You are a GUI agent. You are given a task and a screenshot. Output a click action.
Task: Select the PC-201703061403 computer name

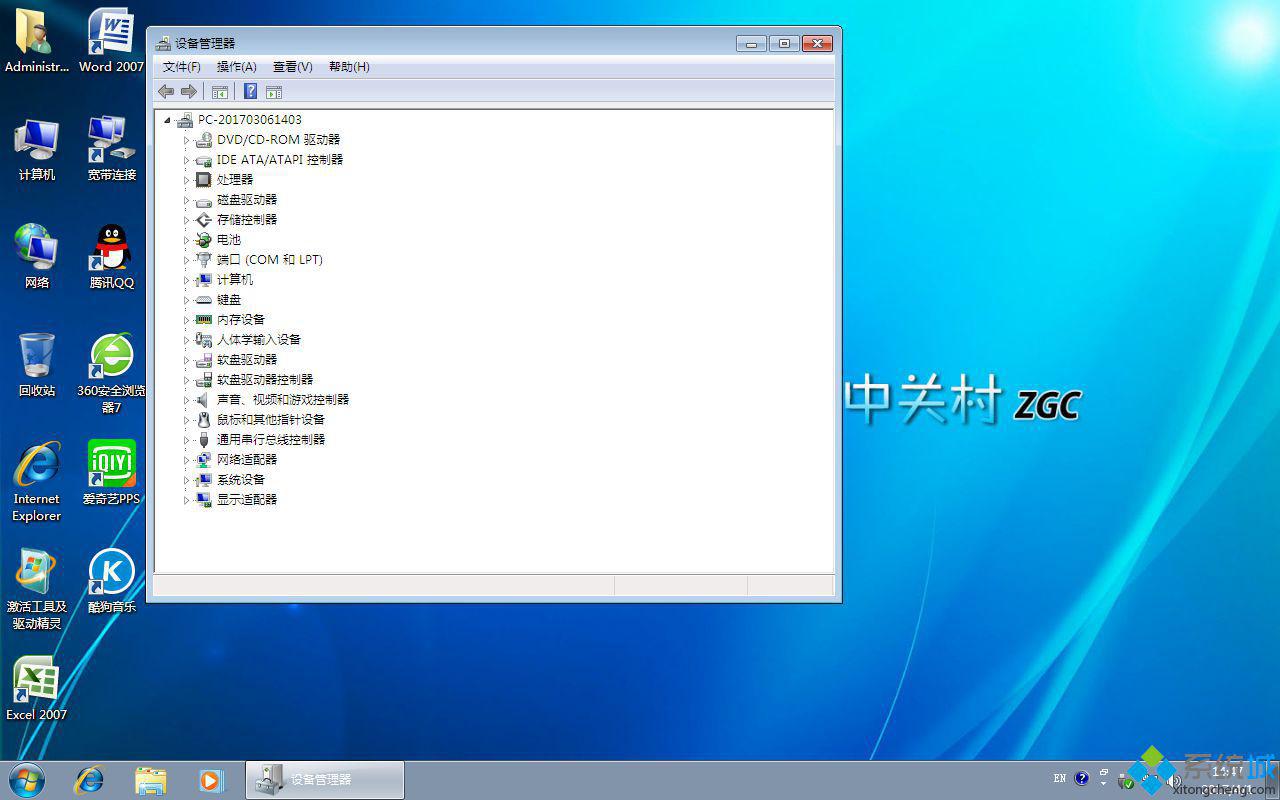[249, 119]
